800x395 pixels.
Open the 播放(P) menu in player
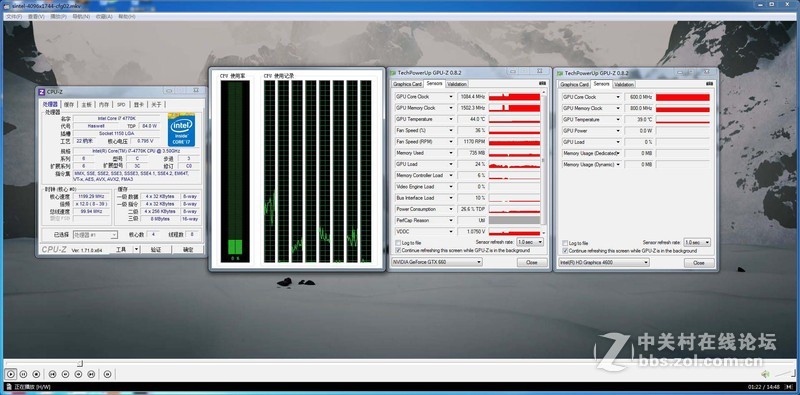(x=59, y=16)
